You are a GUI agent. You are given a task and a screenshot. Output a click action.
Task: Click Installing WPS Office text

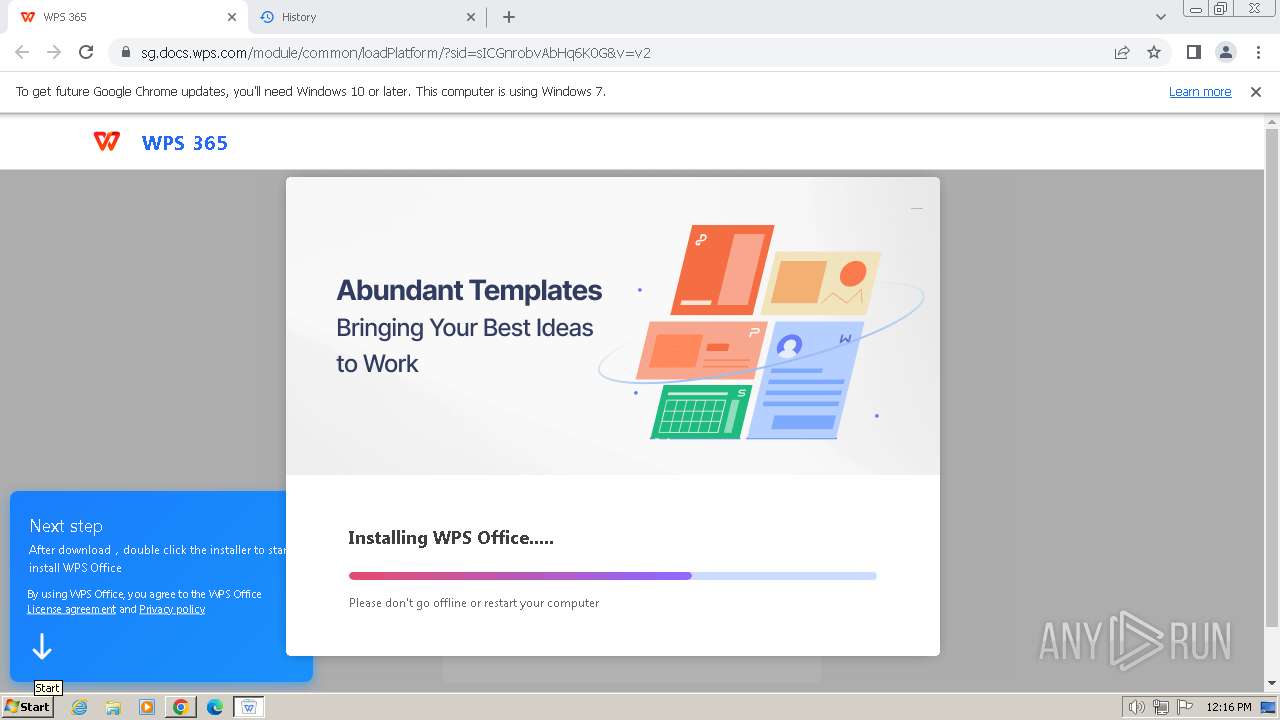point(451,538)
